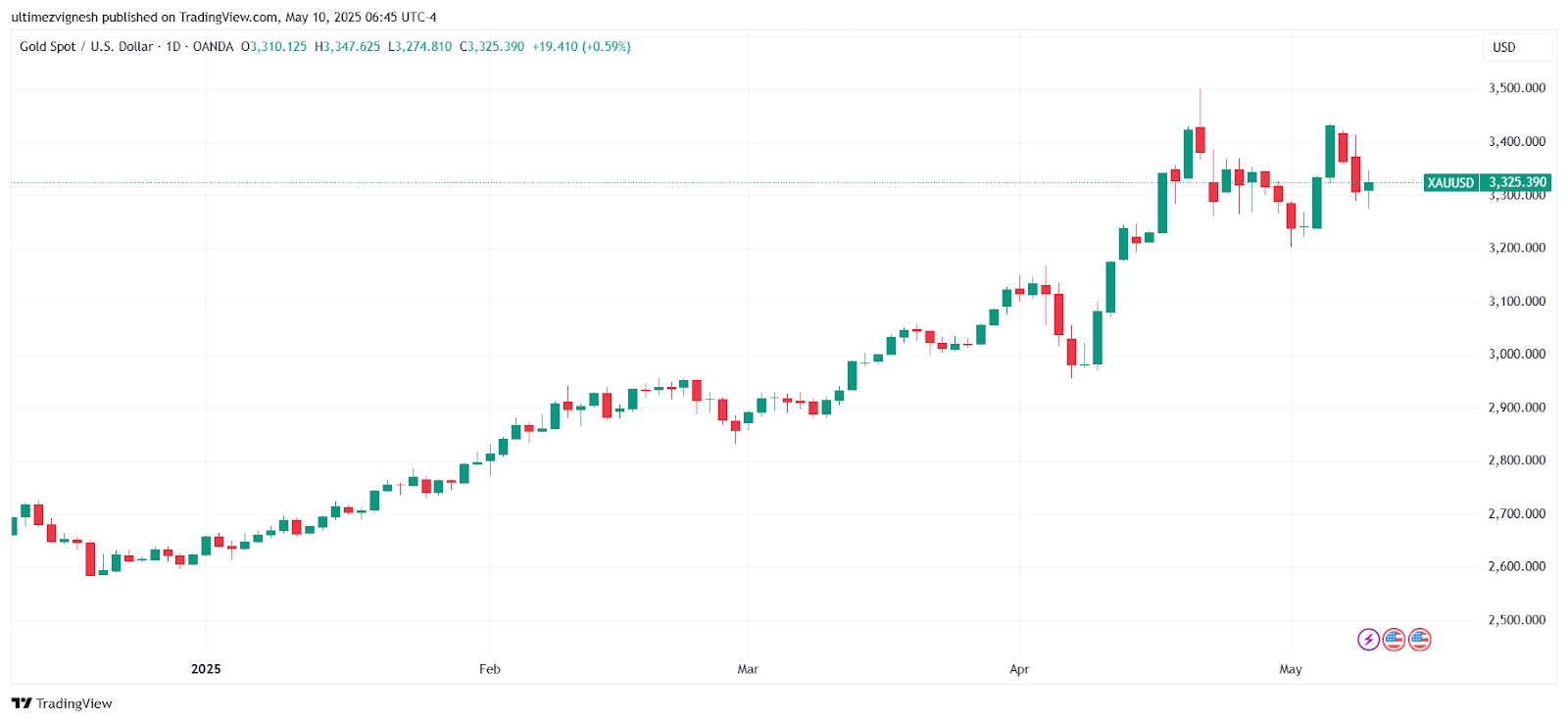This screenshot has width=1568, height=722.
Task: Click the 1D interval label
Action: point(173,47)
